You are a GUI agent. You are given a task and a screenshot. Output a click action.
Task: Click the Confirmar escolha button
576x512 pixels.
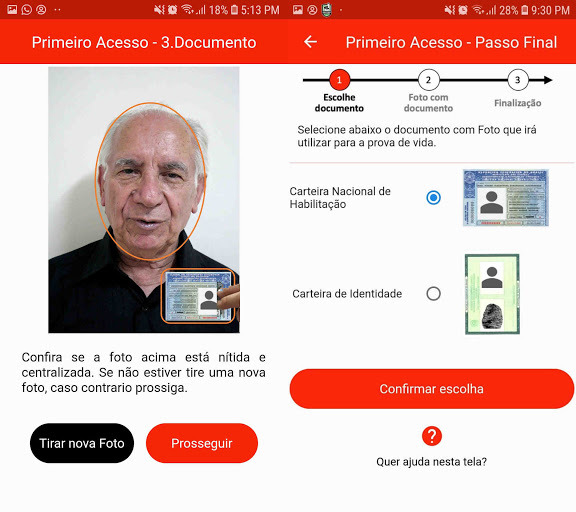point(432,389)
